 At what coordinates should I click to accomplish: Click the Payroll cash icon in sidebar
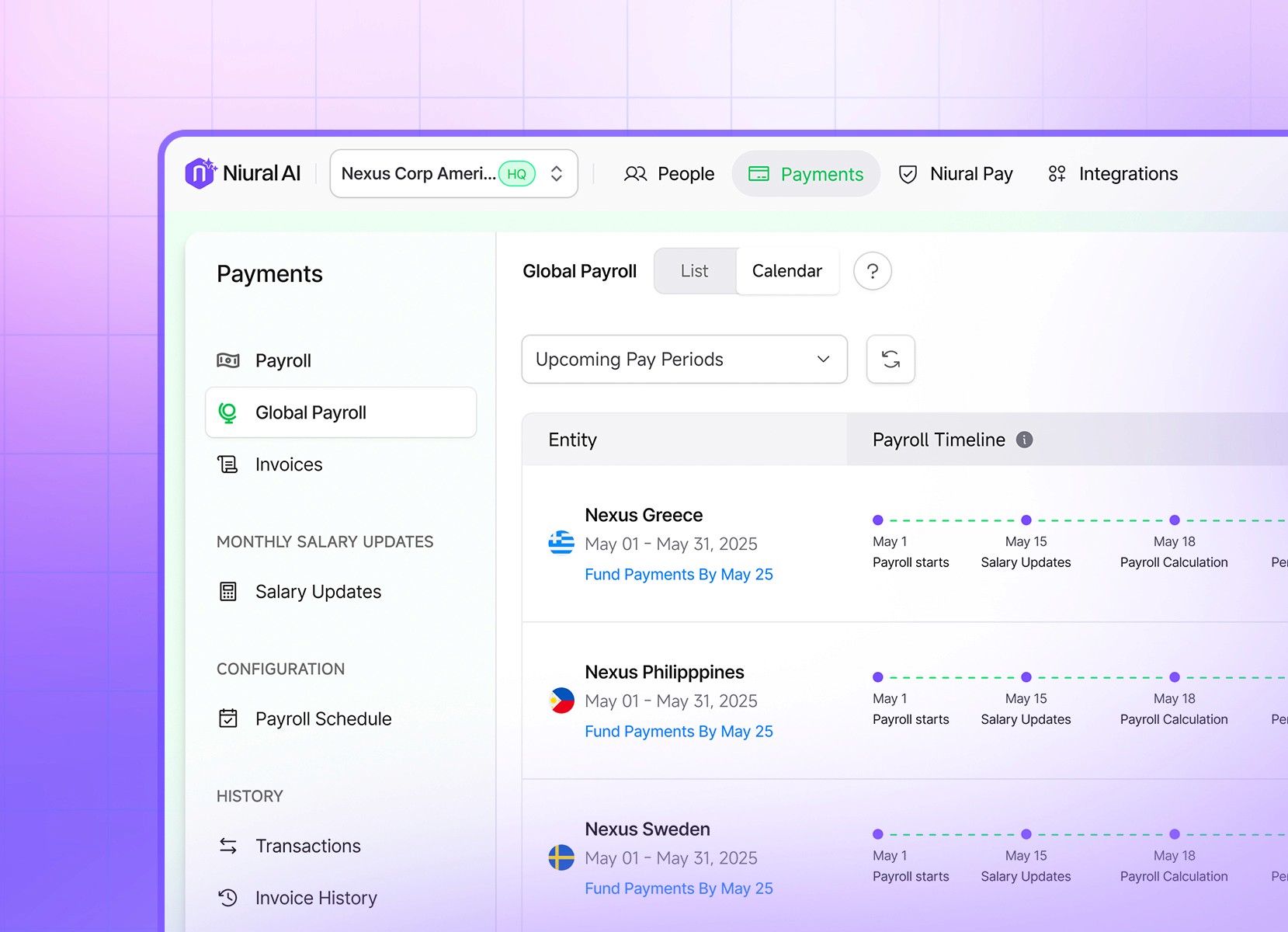click(x=228, y=360)
